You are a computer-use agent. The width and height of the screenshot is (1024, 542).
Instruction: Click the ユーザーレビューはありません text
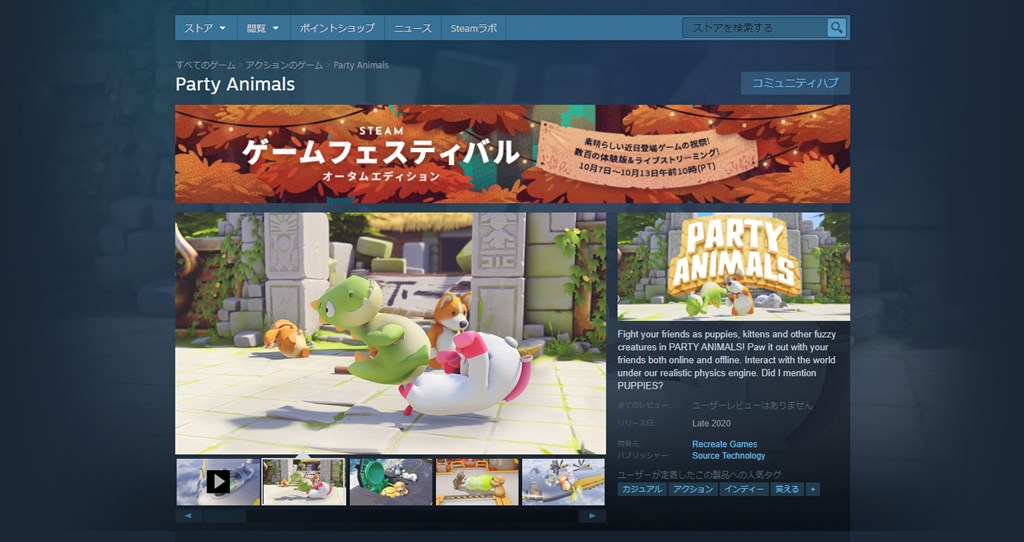[752, 406]
